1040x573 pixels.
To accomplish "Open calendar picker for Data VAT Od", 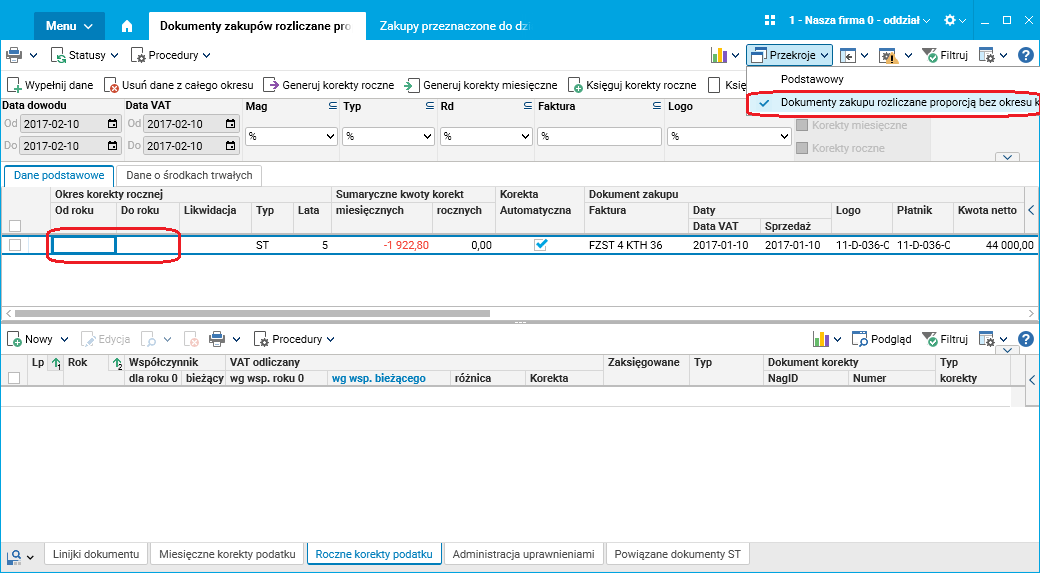I will [231, 123].
